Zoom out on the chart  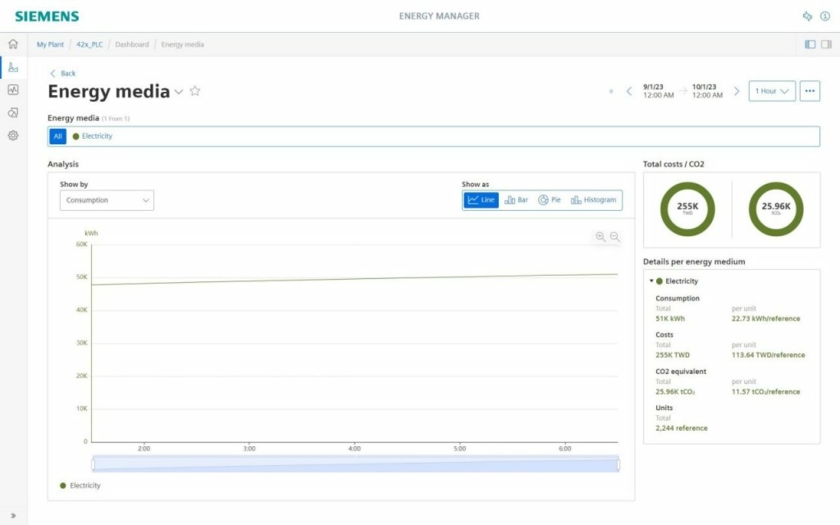coord(615,237)
